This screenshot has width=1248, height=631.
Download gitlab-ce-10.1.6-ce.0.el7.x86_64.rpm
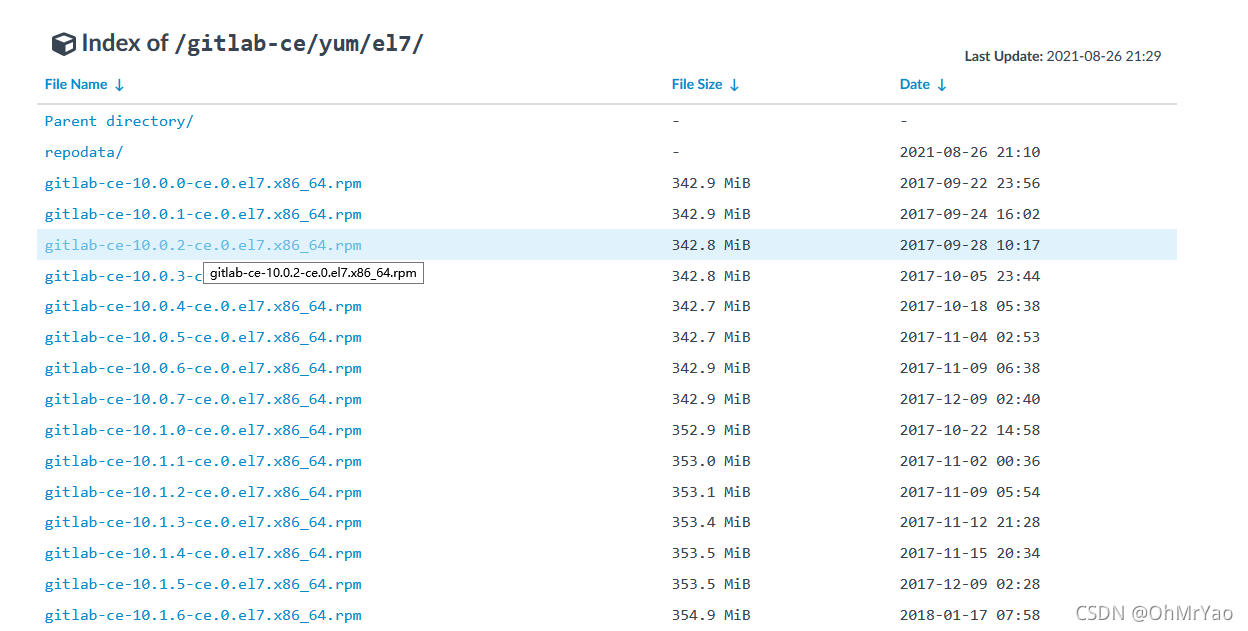coord(203,615)
